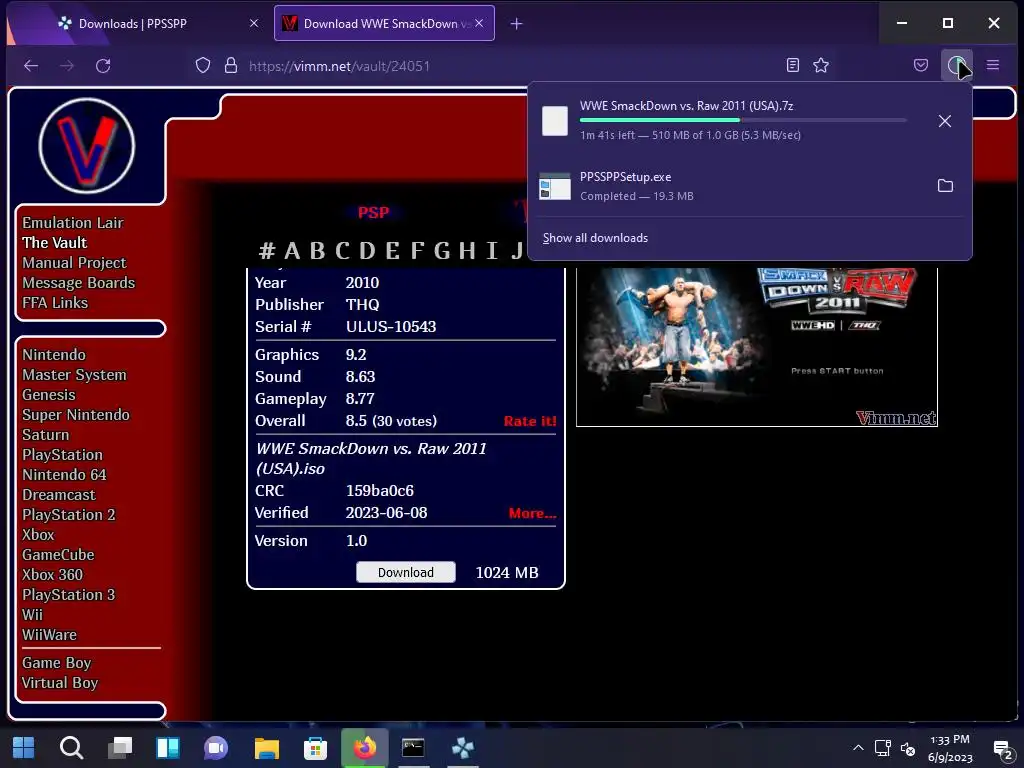Viewport: 1024px width, 768px height.
Task: Open the Firefox application menu
Action: (993, 65)
